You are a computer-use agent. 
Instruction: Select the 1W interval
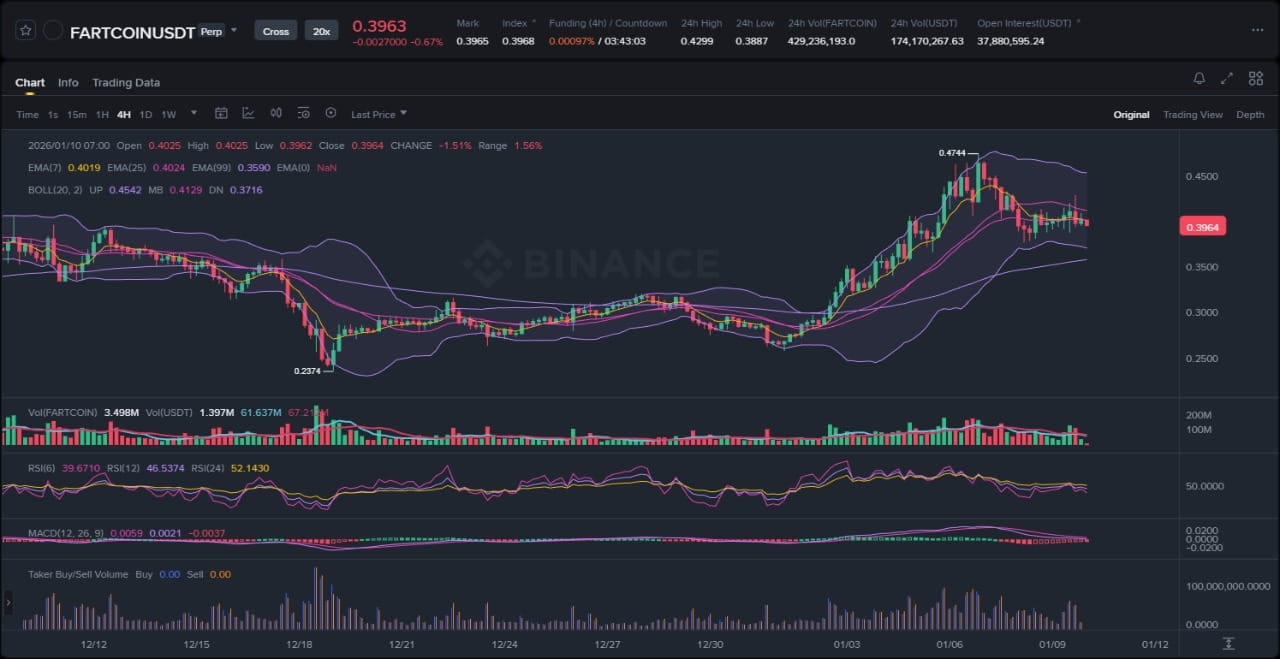(x=168, y=114)
